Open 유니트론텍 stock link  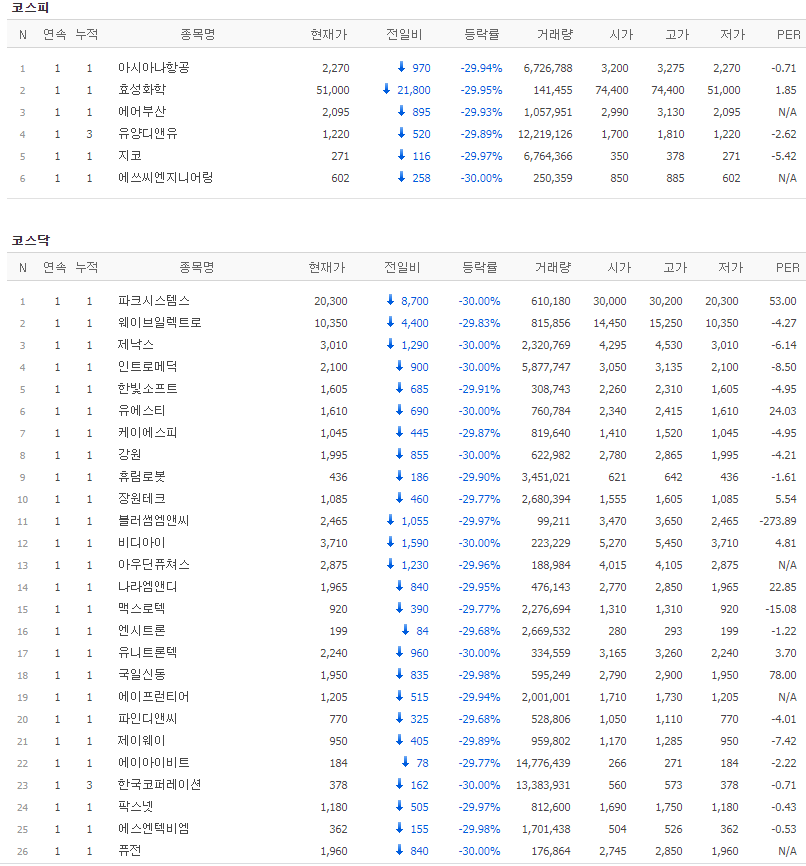tap(147, 653)
